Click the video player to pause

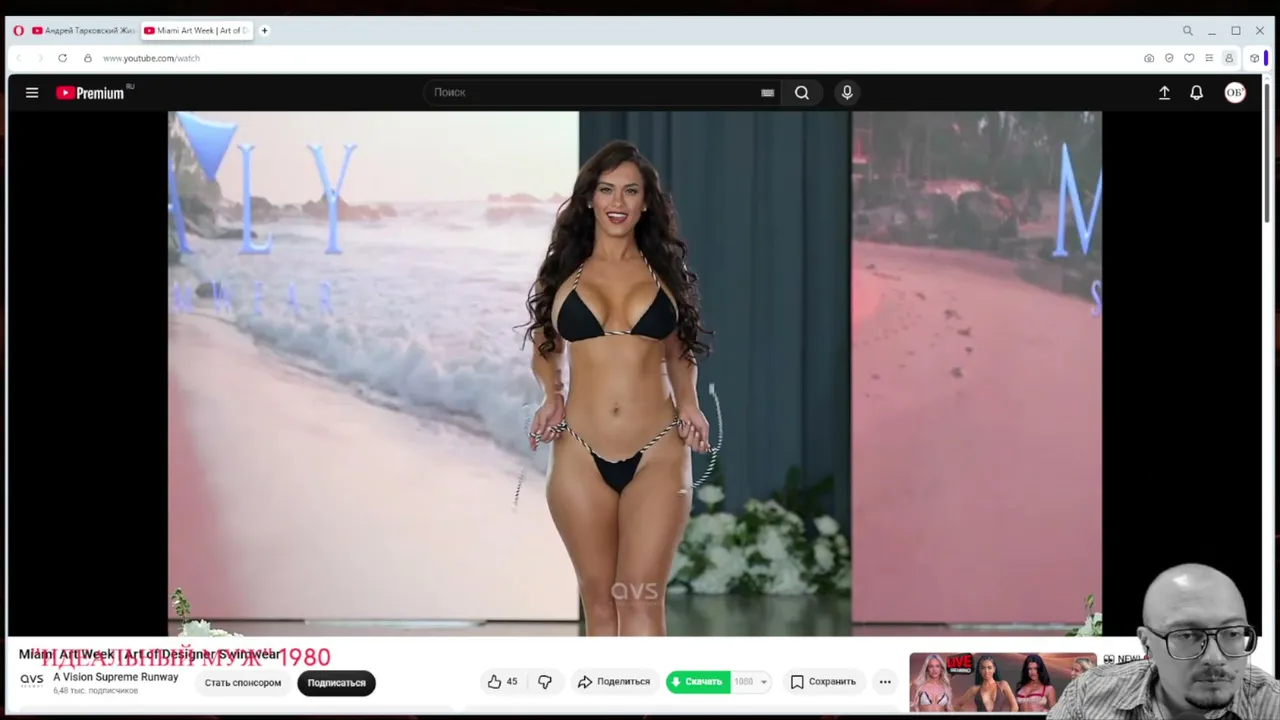coord(635,373)
